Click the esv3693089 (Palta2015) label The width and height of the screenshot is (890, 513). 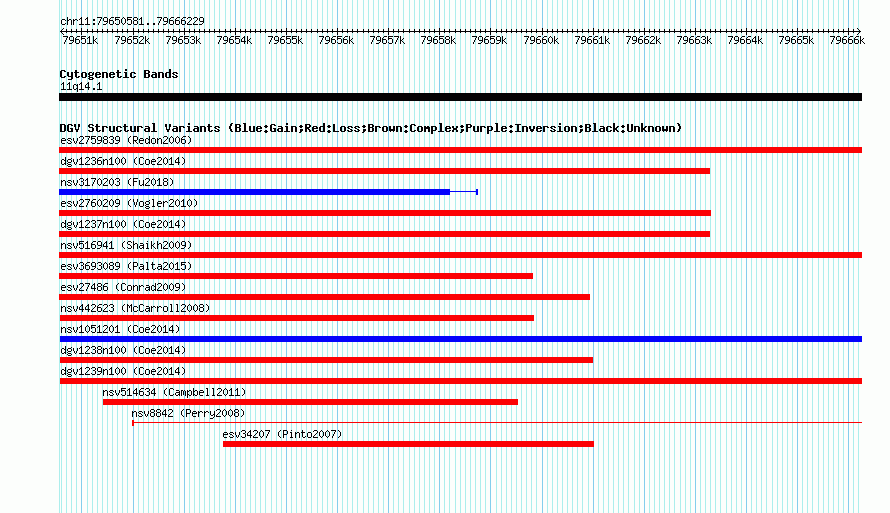click(126, 266)
